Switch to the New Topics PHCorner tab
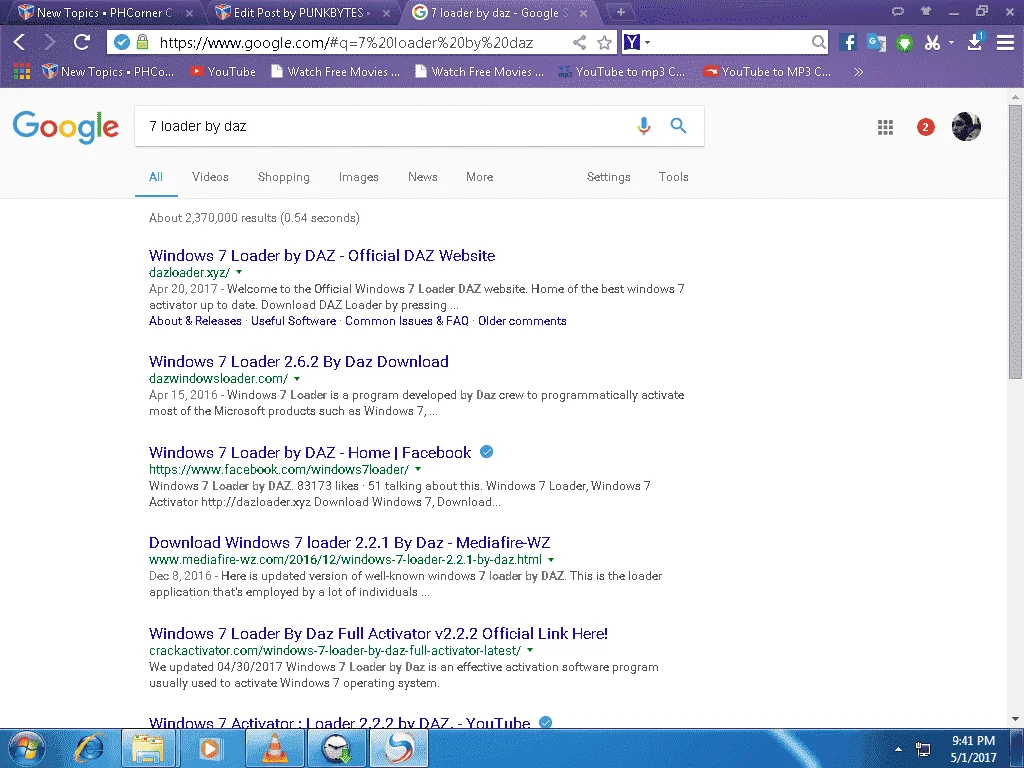The width and height of the screenshot is (1024, 768). pos(103,12)
